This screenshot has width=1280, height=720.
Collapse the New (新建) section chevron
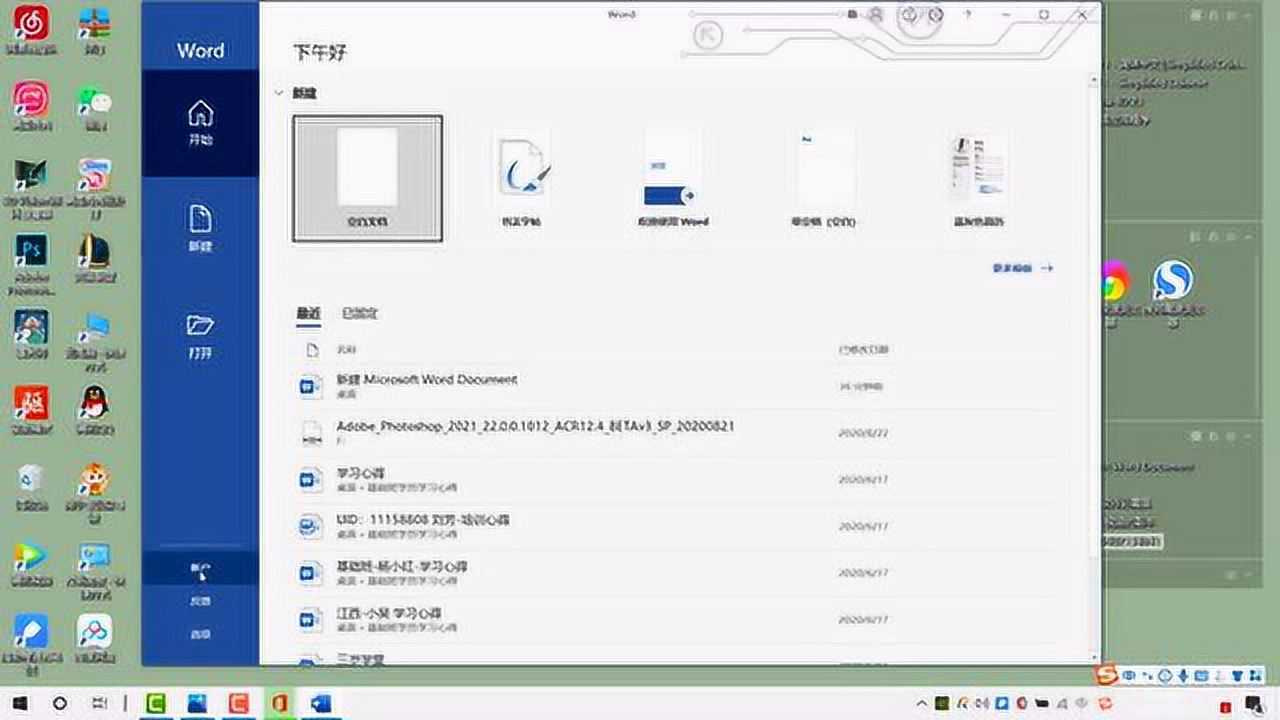tap(279, 93)
